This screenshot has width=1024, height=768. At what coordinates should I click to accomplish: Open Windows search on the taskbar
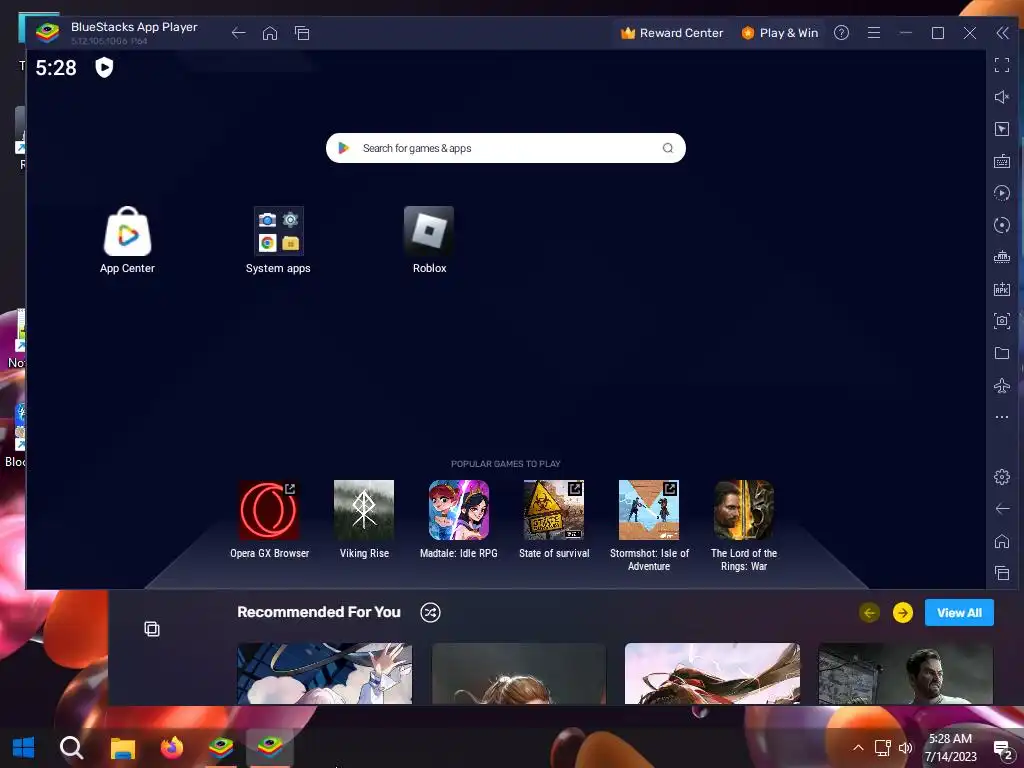71,747
